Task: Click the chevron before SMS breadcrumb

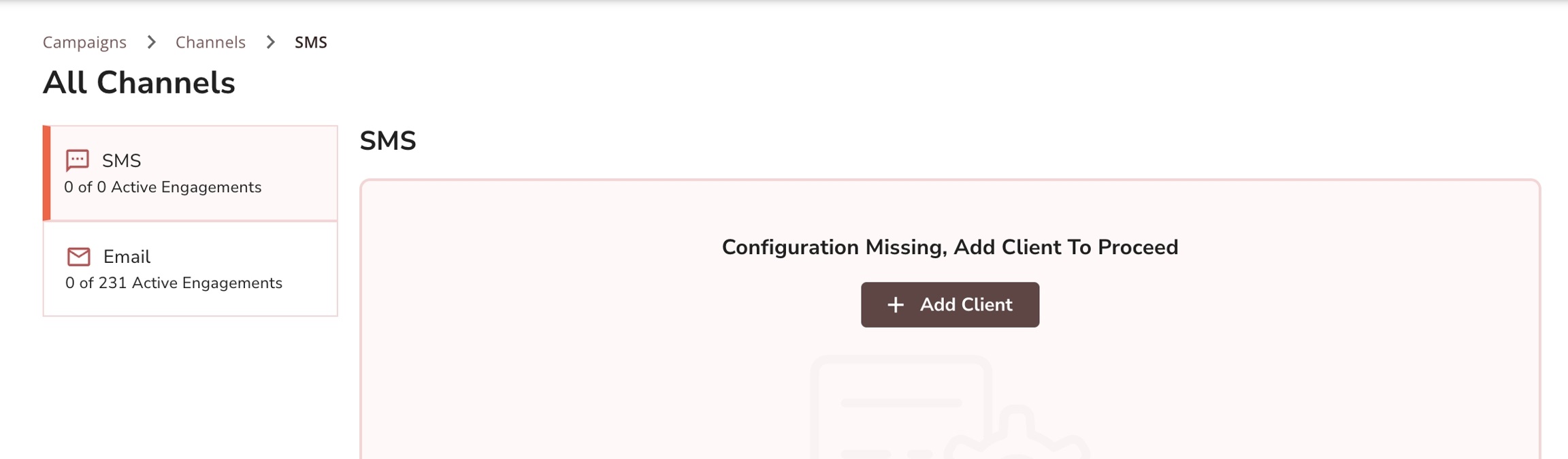Action: (270, 42)
